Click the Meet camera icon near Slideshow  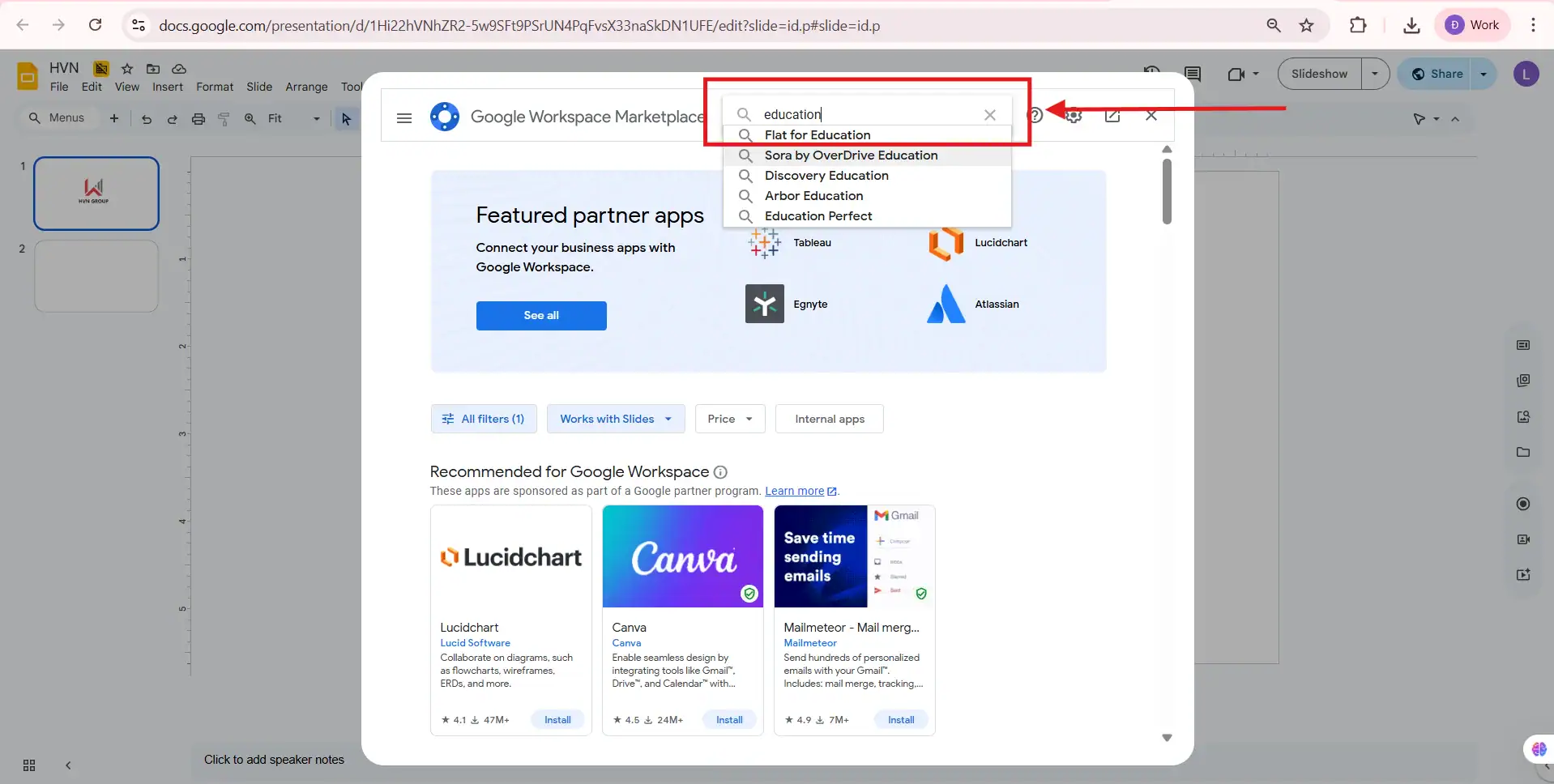click(x=1238, y=74)
